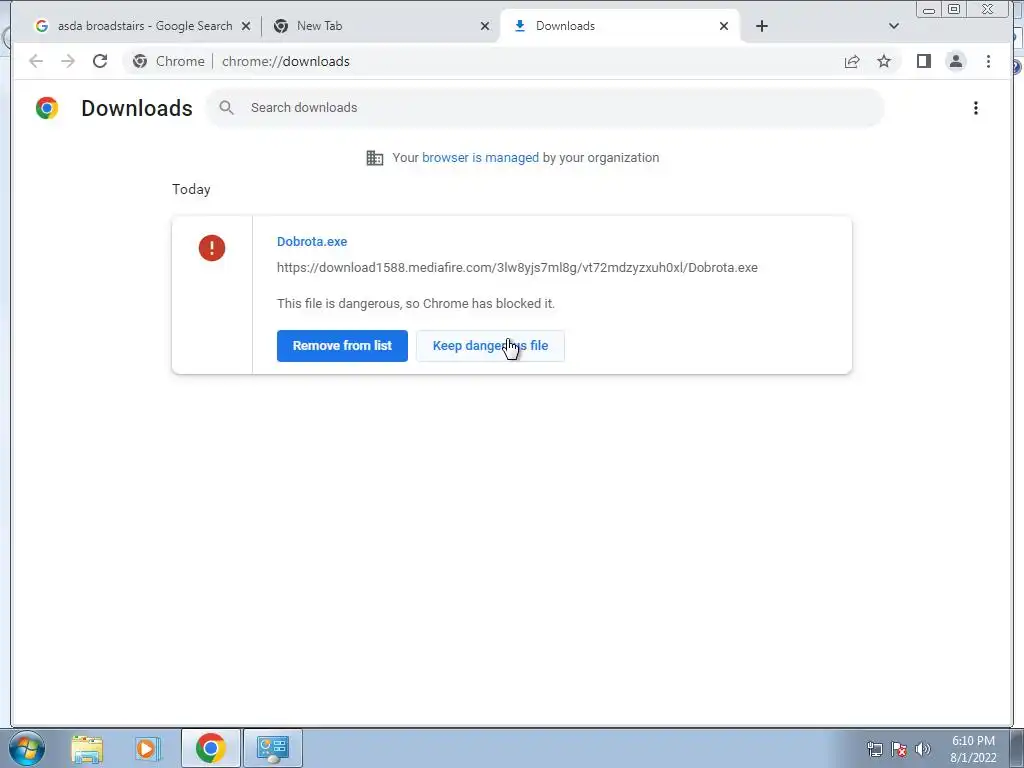Close the Downloads tab

click(724, 26)
